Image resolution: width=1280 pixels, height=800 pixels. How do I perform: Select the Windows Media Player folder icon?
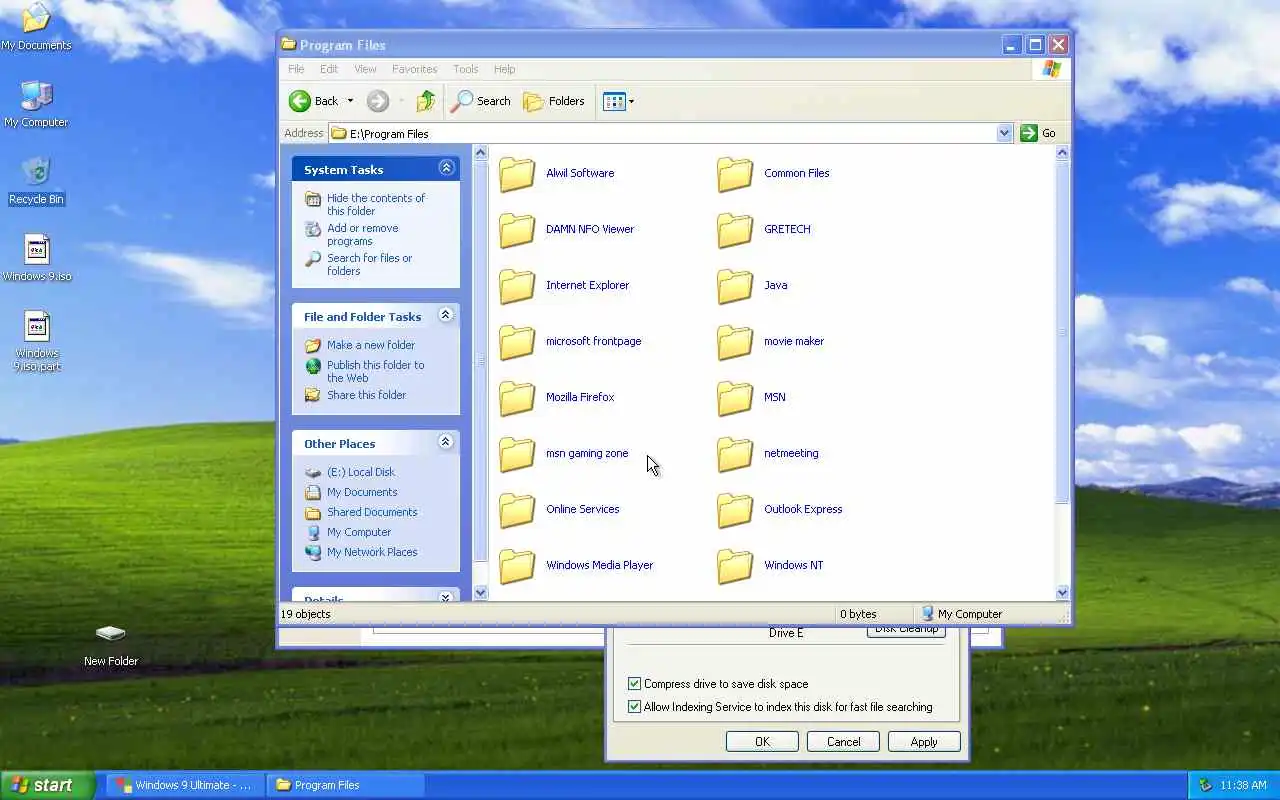click(517, 566)
